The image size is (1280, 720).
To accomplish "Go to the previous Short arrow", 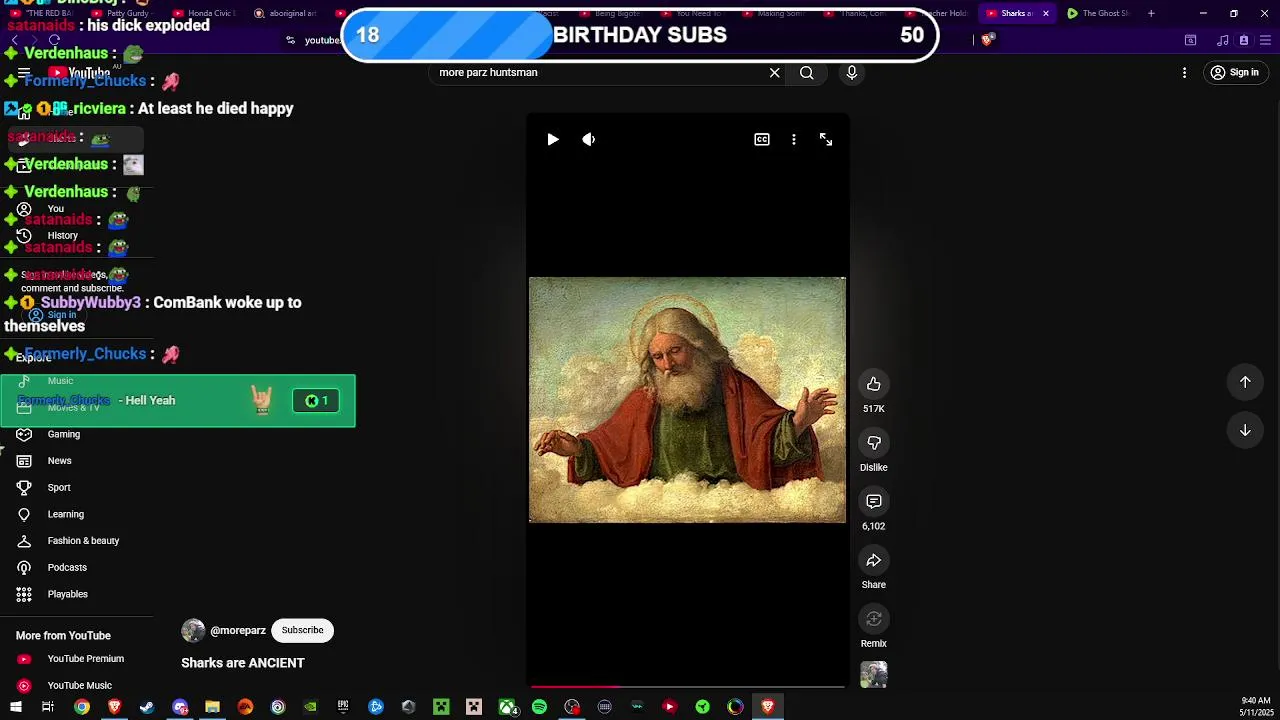I will [1245, 382].
